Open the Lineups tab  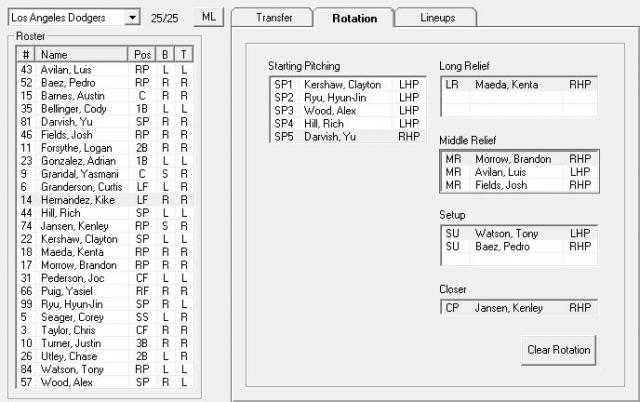(x=434, y=18)
